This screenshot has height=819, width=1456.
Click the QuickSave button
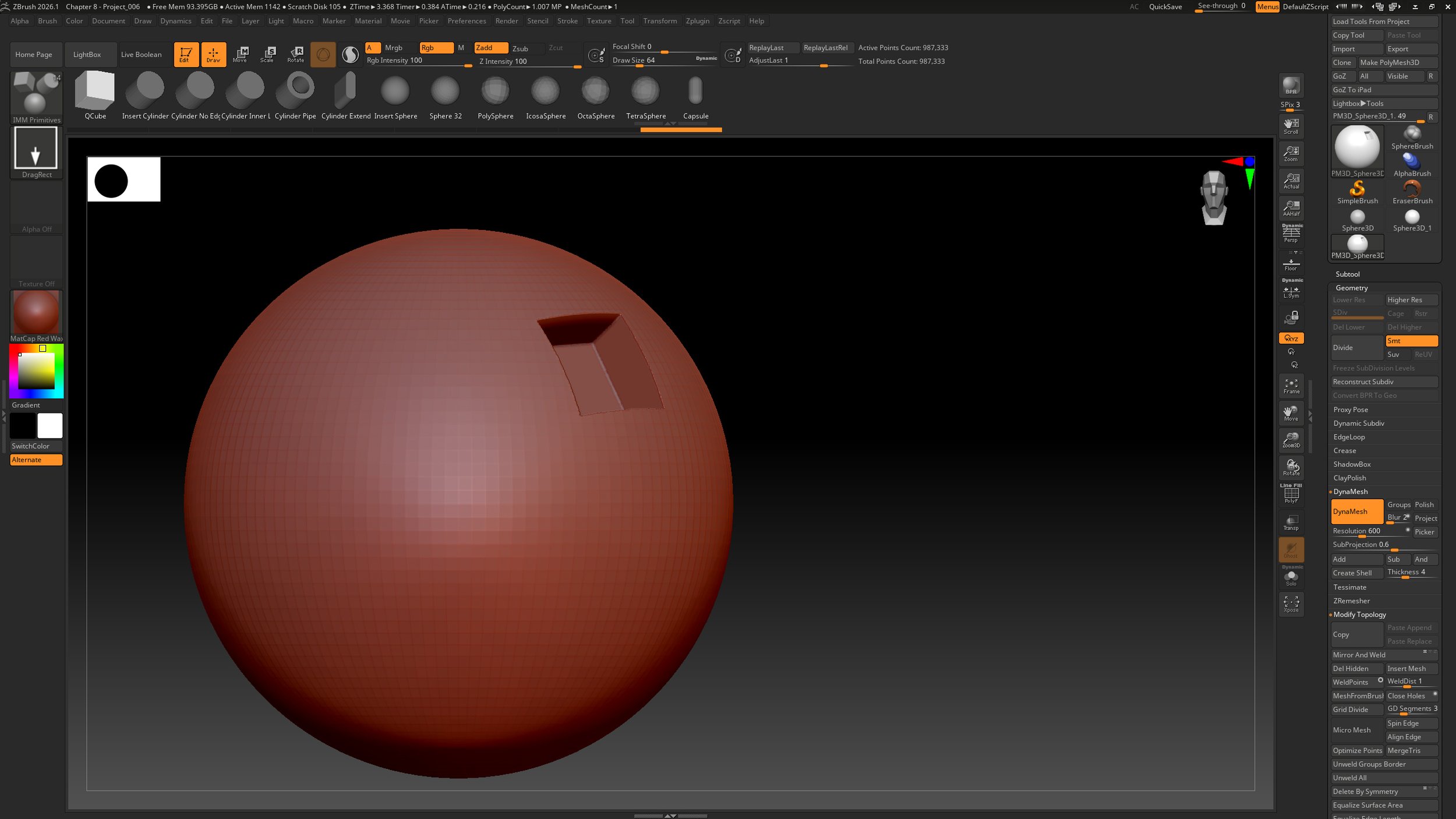1165,7
